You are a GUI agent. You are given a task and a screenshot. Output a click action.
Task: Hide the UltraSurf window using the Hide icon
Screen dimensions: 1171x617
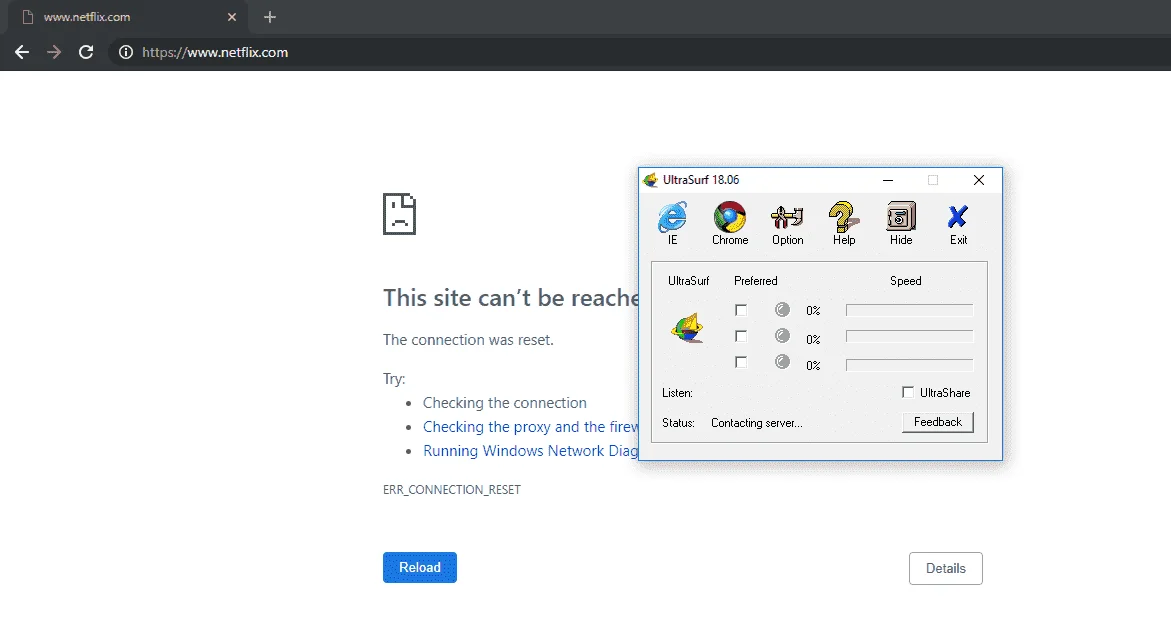[x=901, y=223]
